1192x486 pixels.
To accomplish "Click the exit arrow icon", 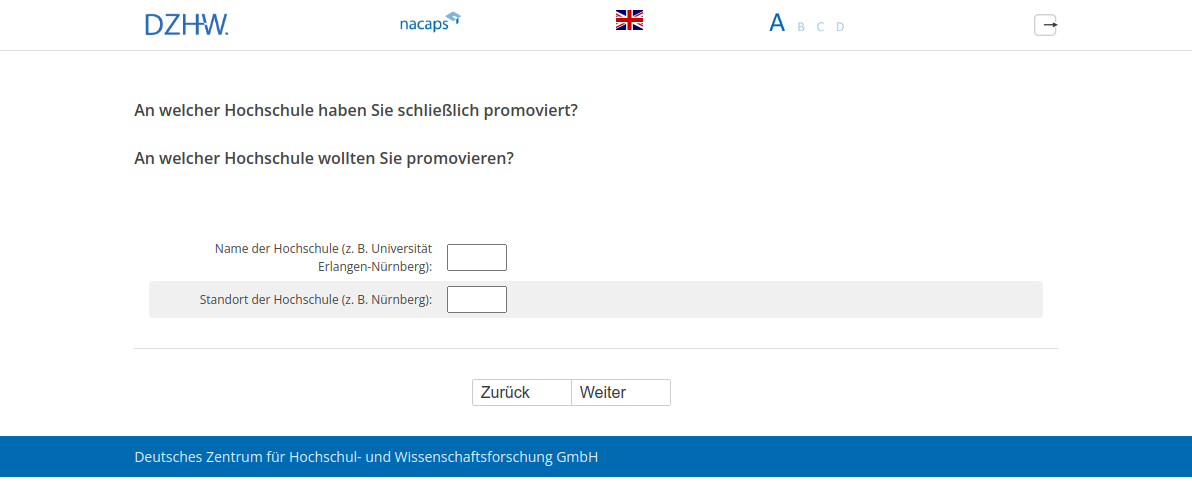I will tap(1045, 25).
